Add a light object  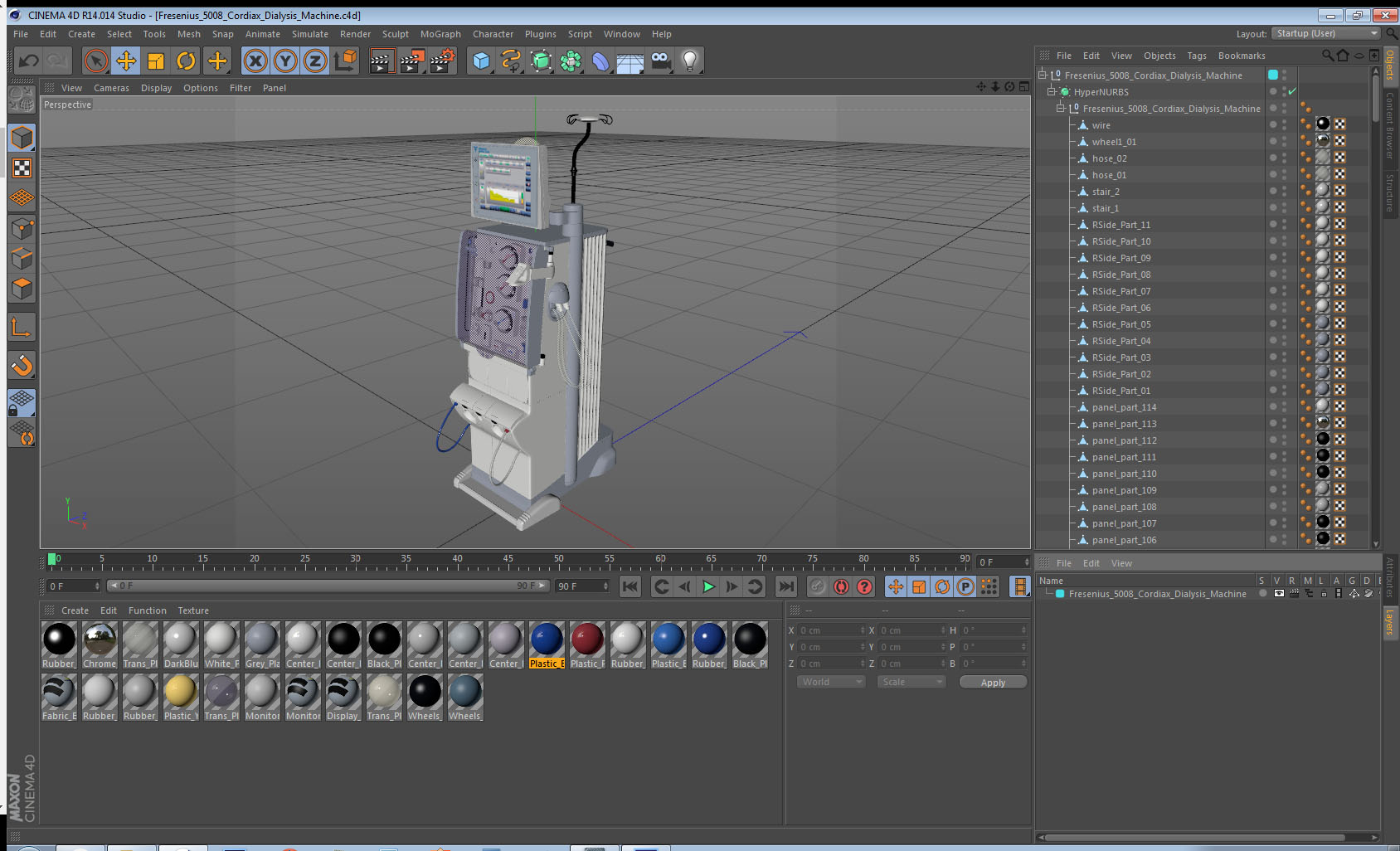click(690, 61)
